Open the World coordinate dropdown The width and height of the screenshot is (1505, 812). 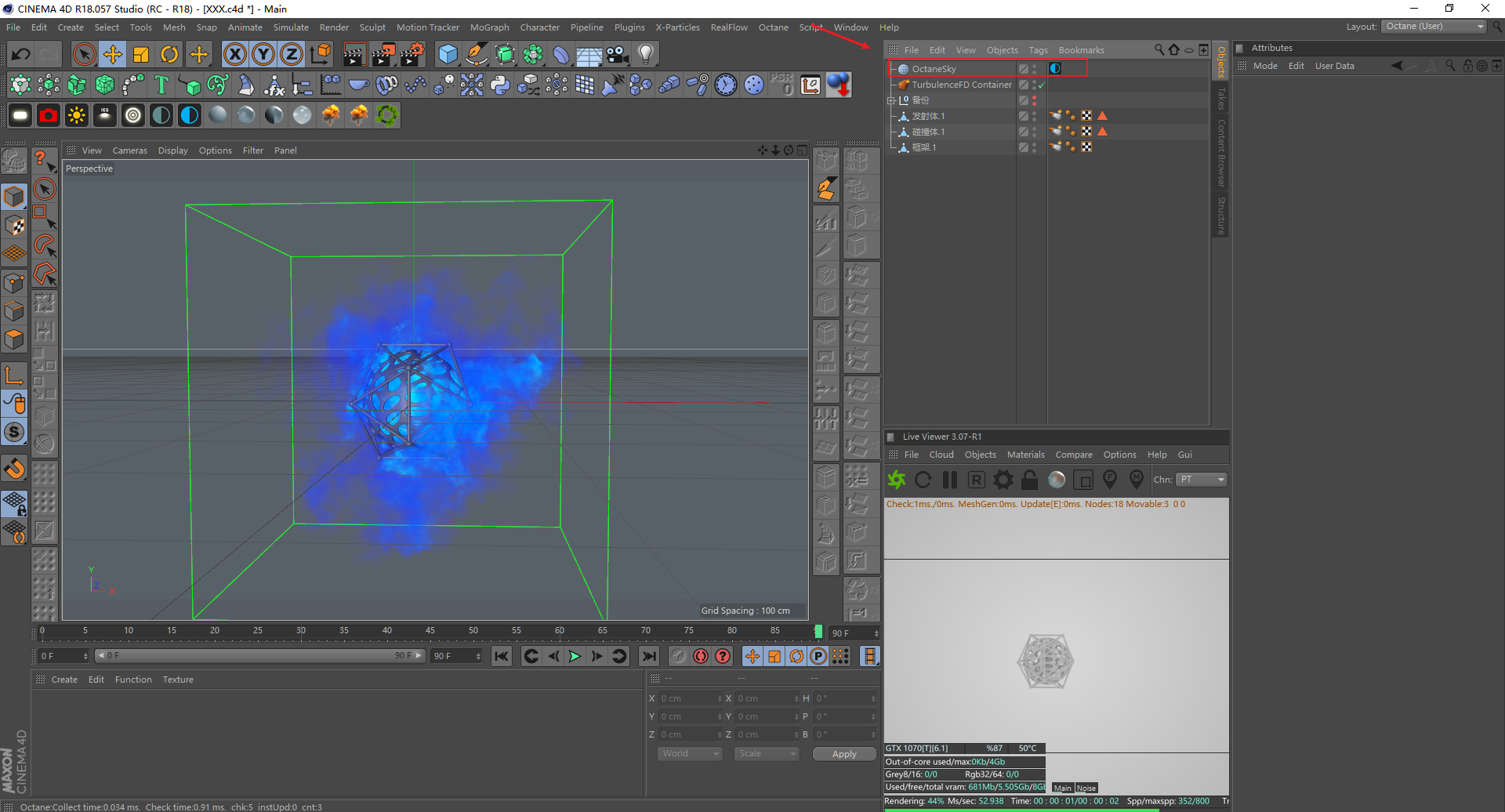coord(690,753)
